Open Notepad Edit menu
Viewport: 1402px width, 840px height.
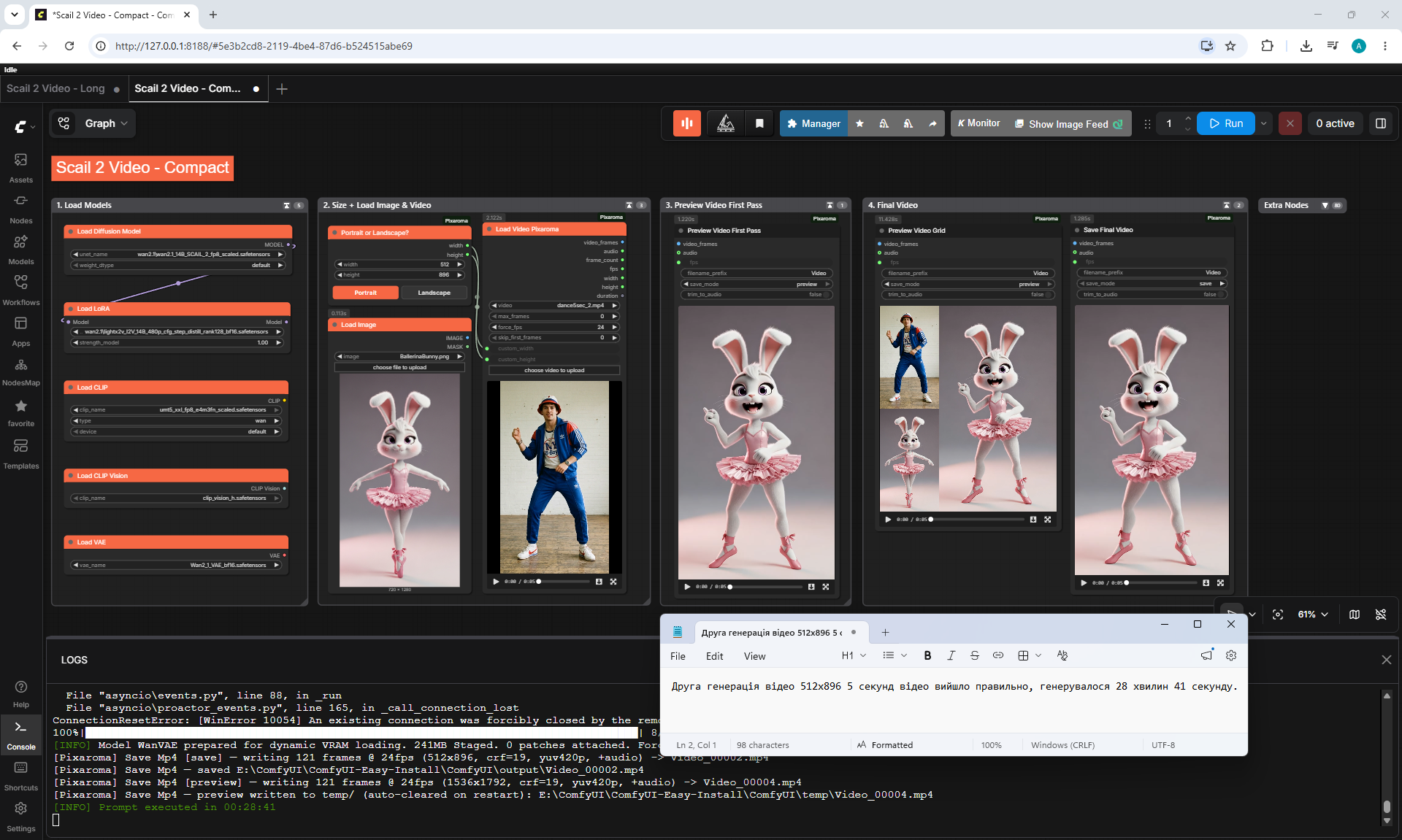[714, 656]
